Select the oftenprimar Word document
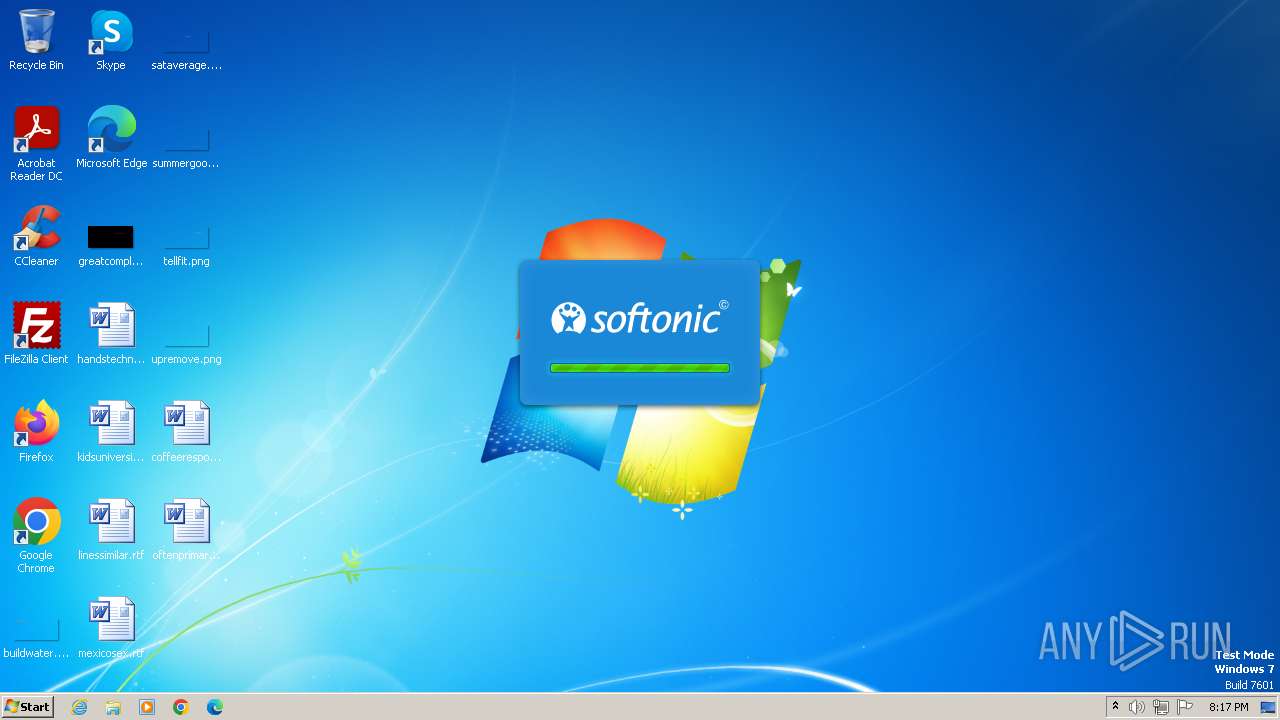The height and width of the screenshot is (720, 1280). tap(186, 530)
